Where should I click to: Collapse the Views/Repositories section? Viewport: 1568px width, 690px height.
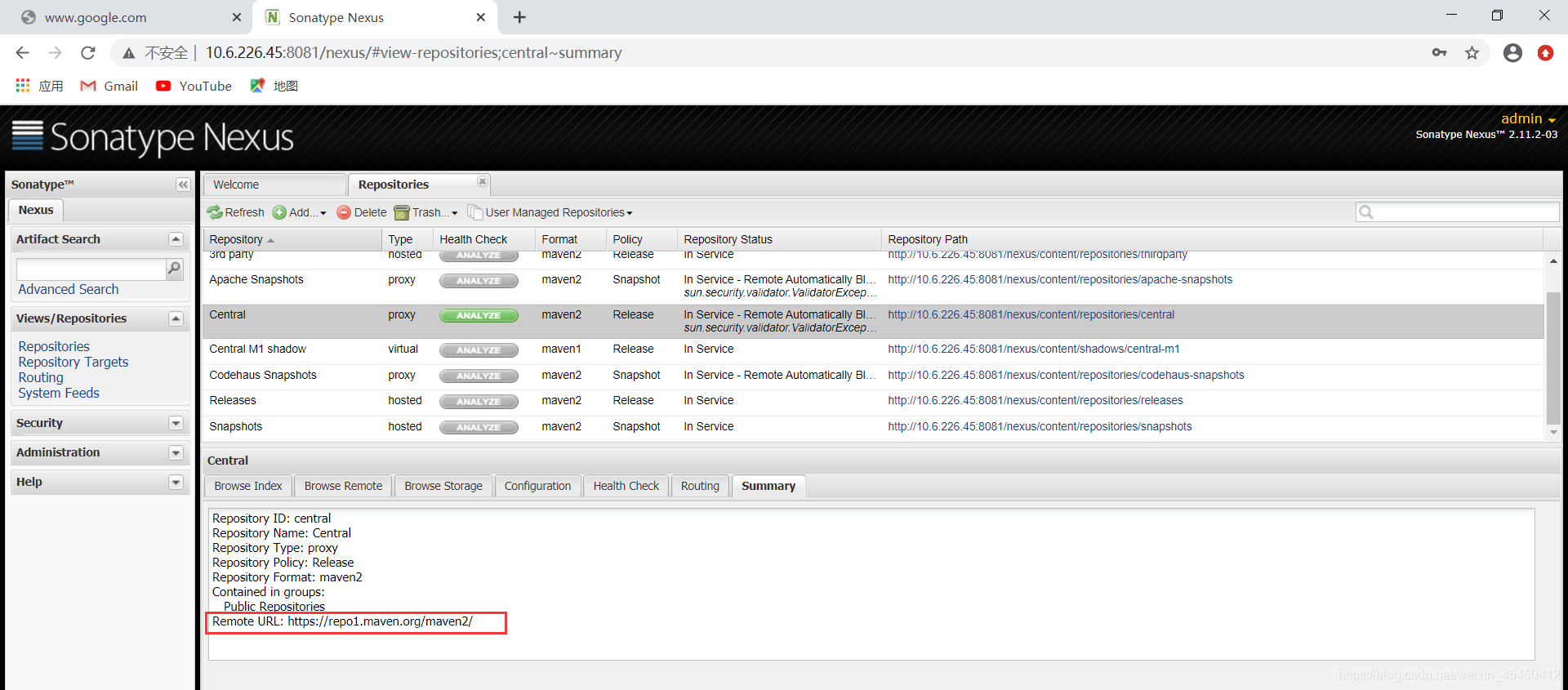176,318
